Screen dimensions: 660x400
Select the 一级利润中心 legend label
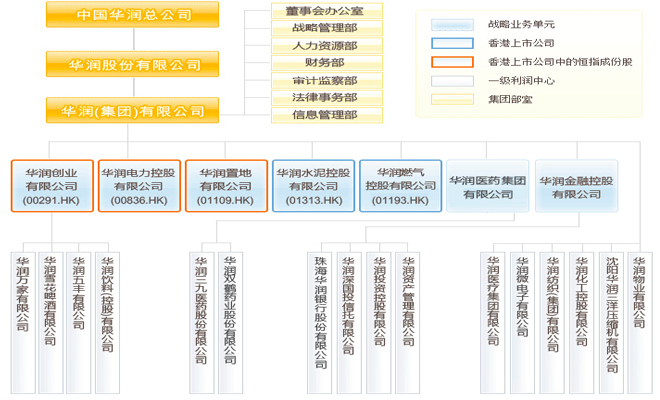point(522,81)
